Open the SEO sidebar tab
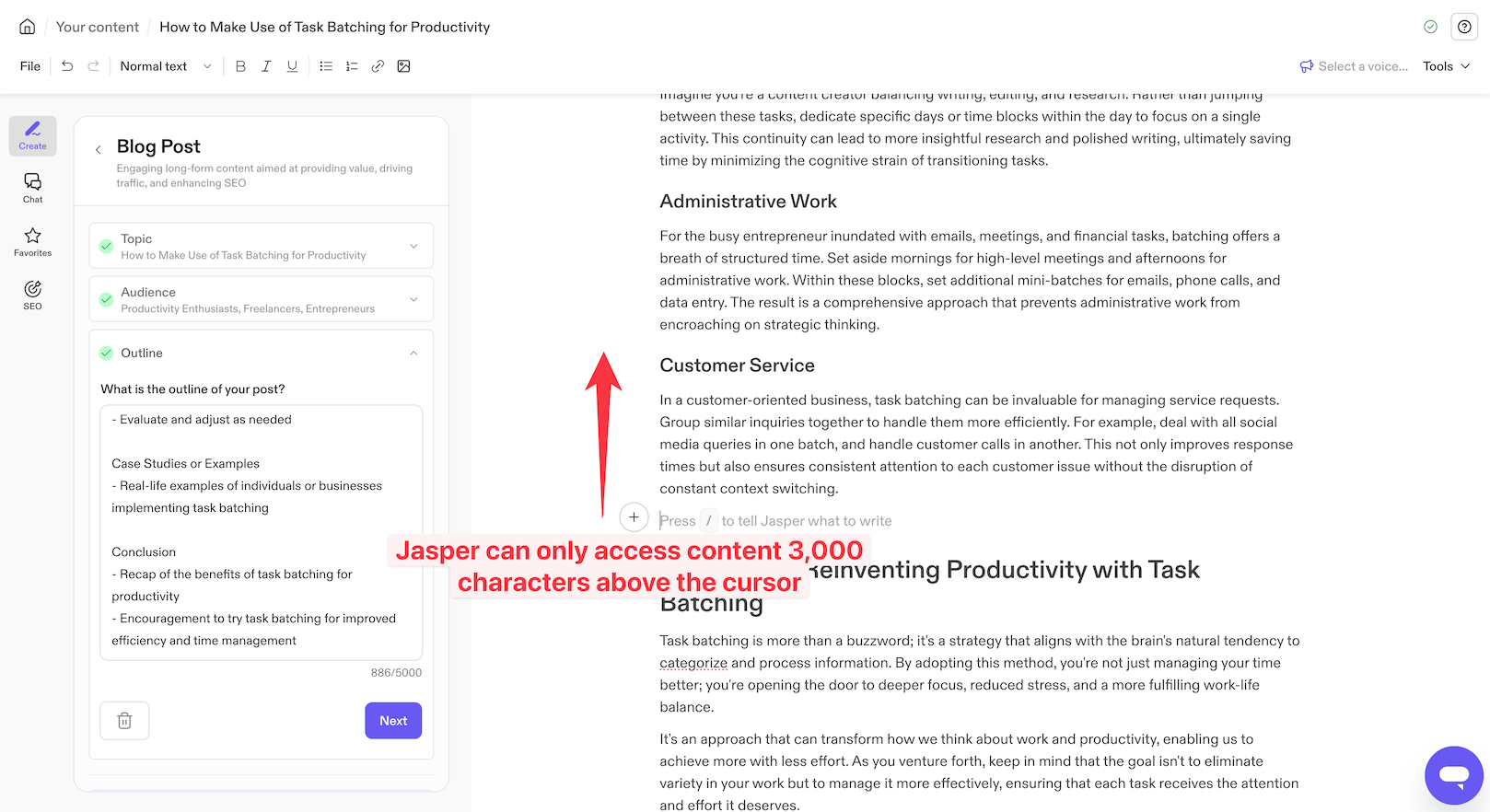This screenshot has width=1490, height=812. [x=33, y=295]
